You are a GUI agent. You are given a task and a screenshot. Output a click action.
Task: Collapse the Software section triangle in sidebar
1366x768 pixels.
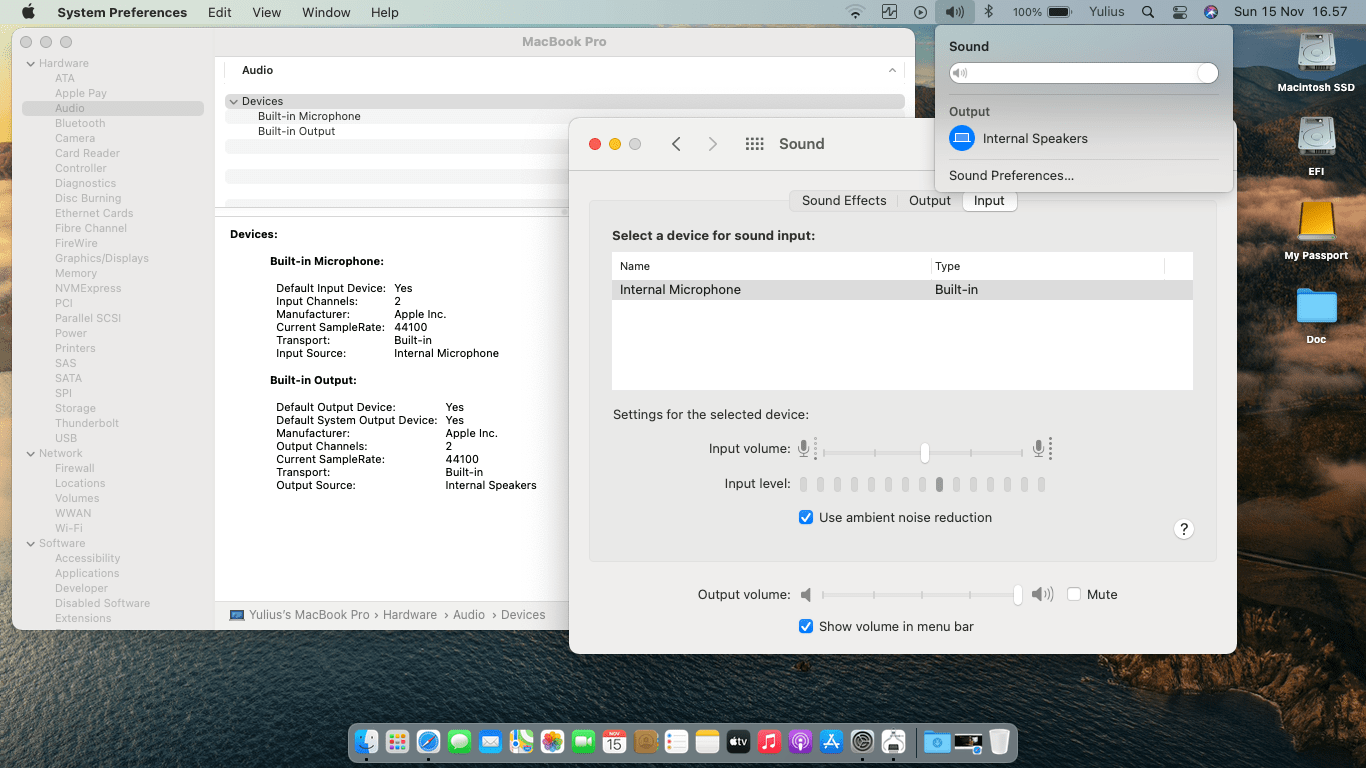click(30, 544)
